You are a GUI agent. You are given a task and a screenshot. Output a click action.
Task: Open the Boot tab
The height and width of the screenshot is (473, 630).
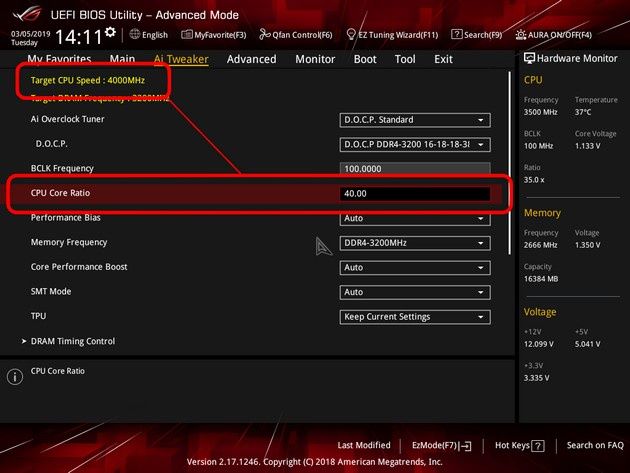[365, 59]
